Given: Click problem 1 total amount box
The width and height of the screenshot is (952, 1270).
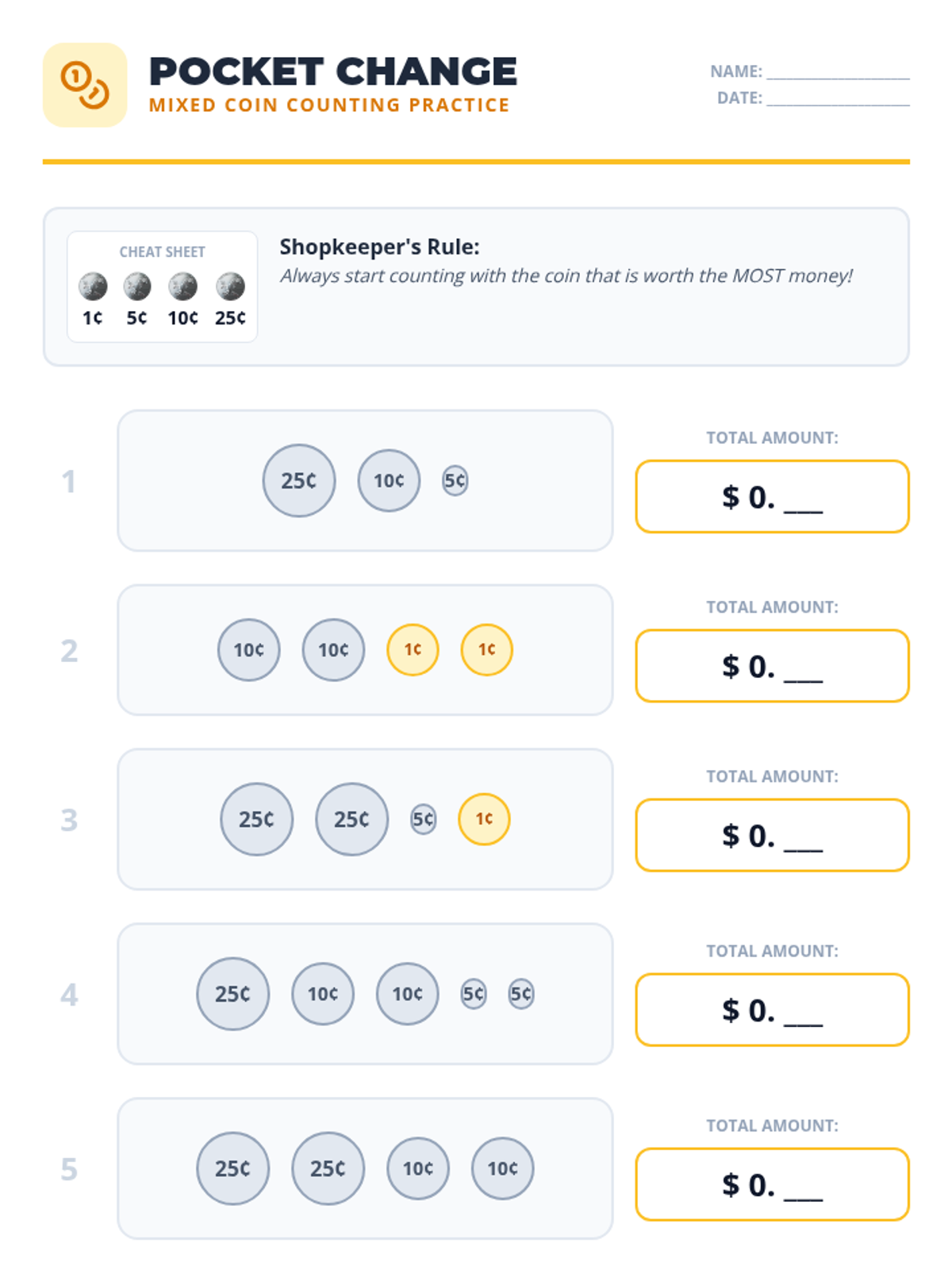Looking at the screenshot, I should coord(772,496).
